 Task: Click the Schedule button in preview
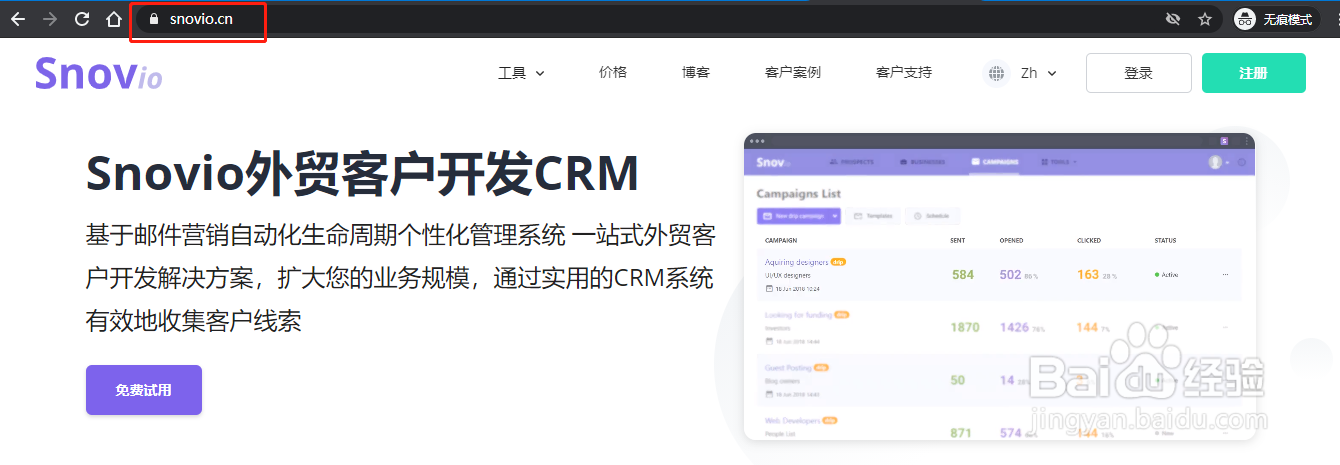point(932,216)
